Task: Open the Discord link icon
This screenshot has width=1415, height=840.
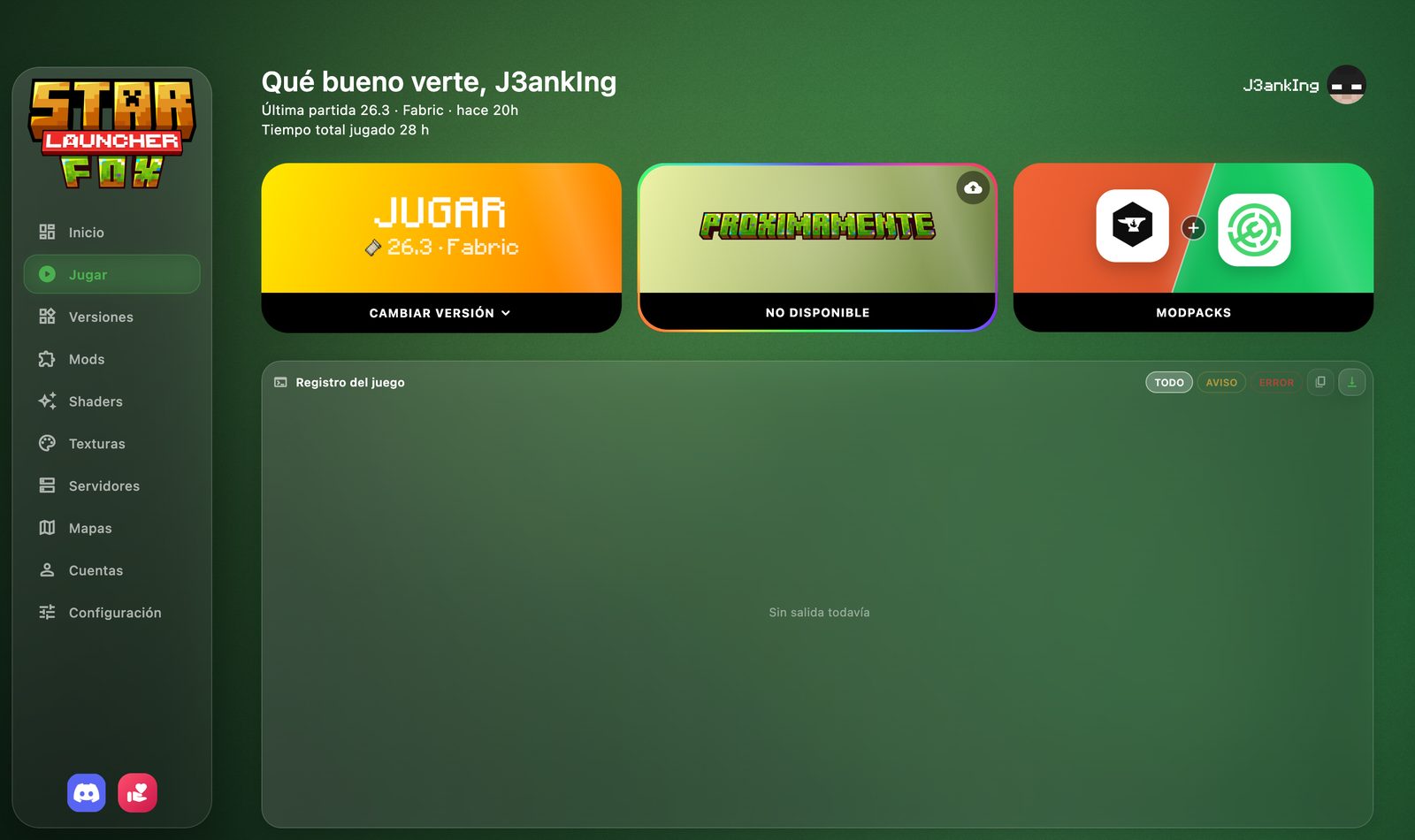Action: (x=87, y=793)
